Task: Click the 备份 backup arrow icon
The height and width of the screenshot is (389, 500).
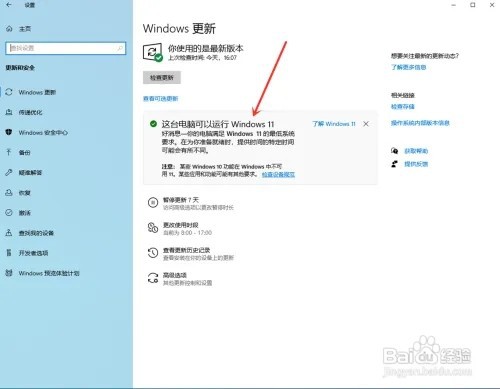Action: [9, 152]
